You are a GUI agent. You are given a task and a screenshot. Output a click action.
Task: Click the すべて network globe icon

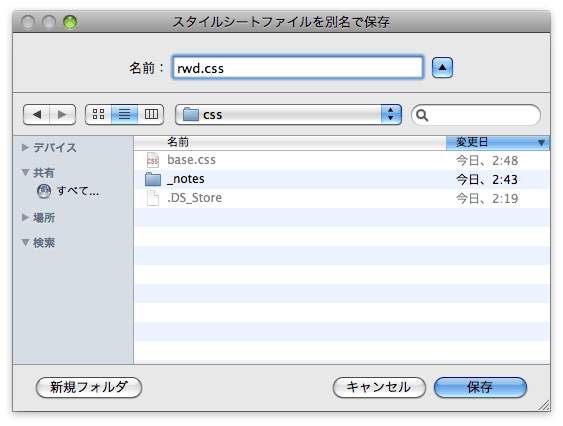point(44,191)
